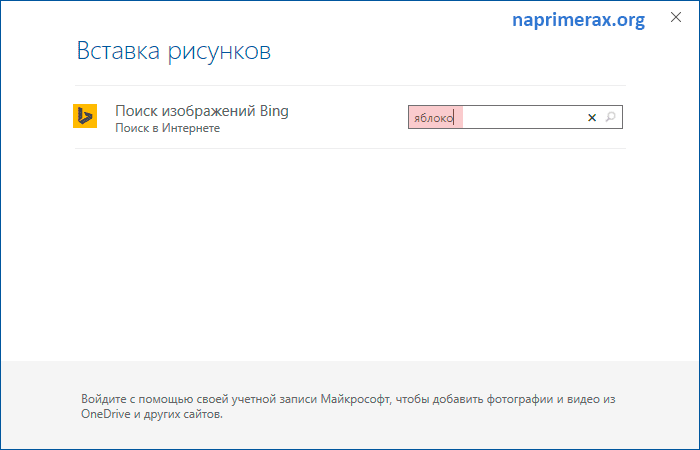Click the word рисунков in the title
The height and width of the screenshot is (450, 700).
[x=219, y=53]
